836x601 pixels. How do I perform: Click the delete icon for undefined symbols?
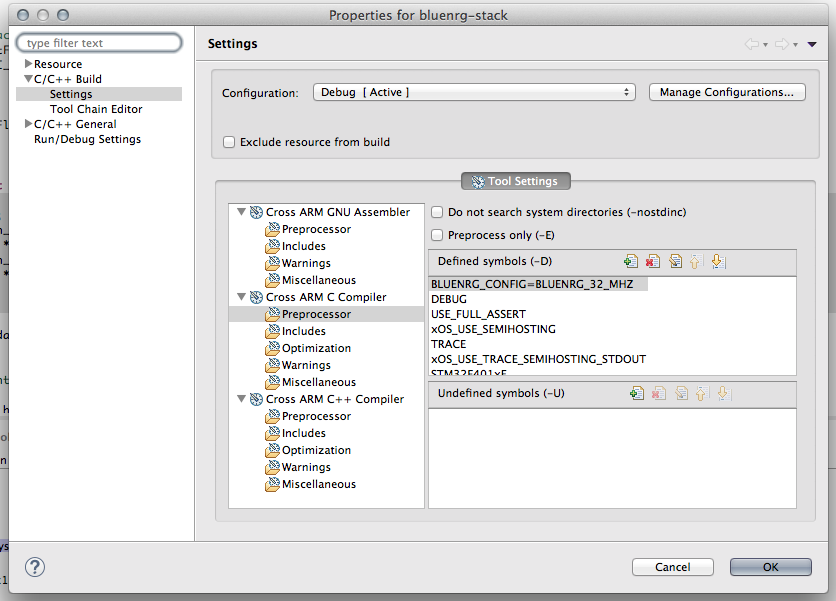click(658, 394)
